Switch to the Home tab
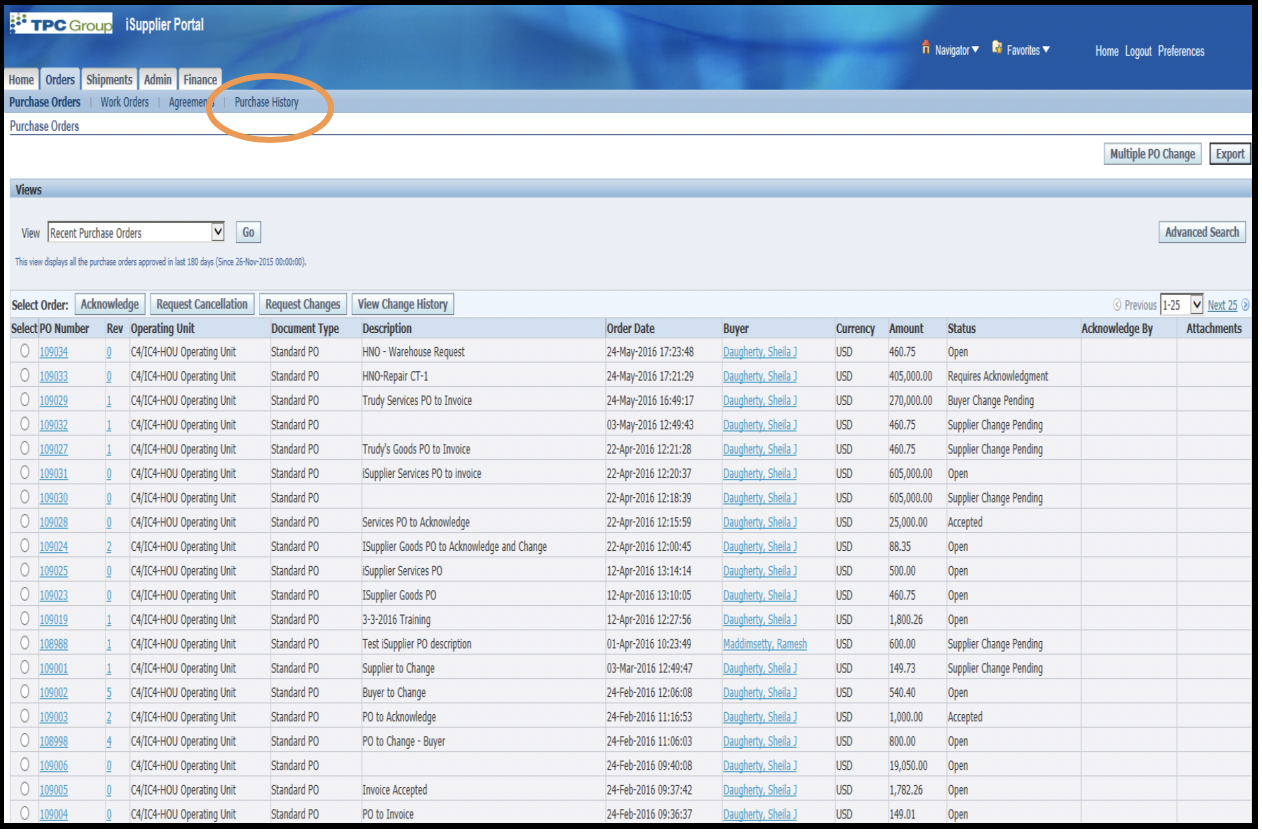The height and width of the screenshot is (836, 1262). click(x=21, y=80)
